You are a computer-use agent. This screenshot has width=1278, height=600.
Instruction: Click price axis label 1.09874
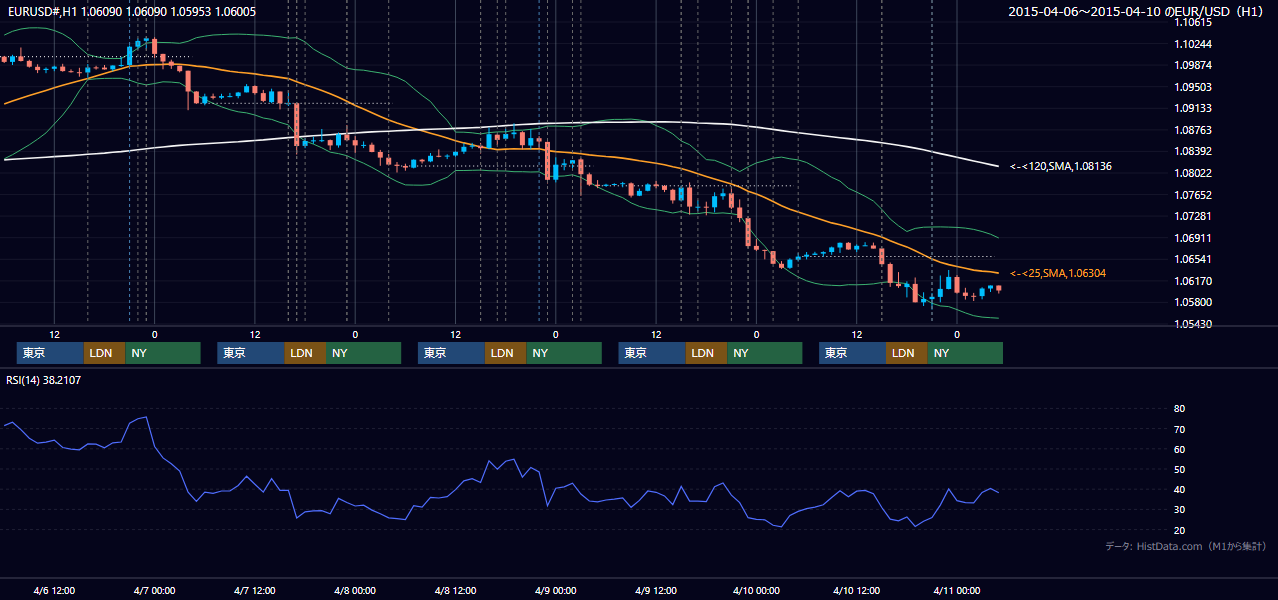[x=1193, y=65]
